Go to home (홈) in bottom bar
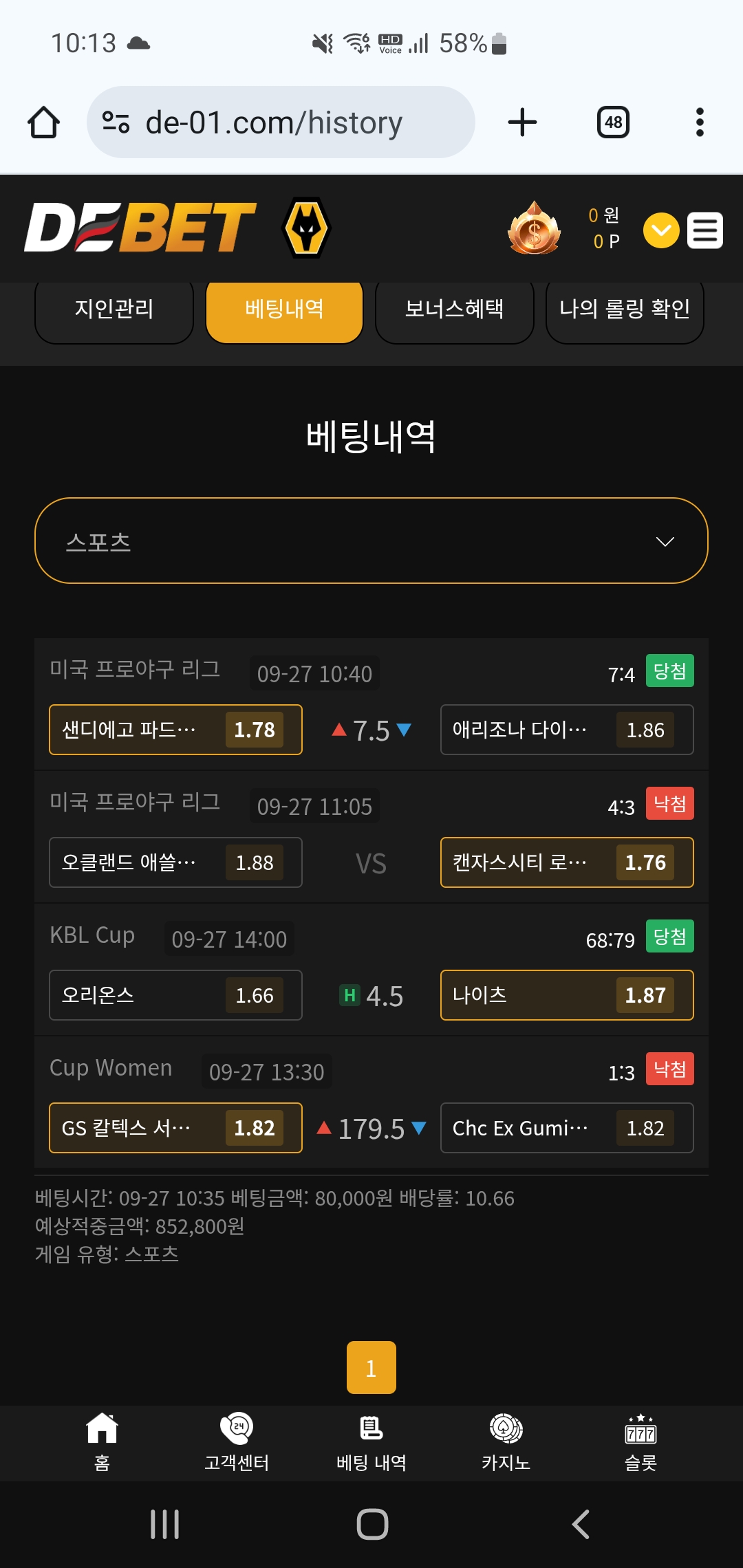 click(x=102, y=1442)
